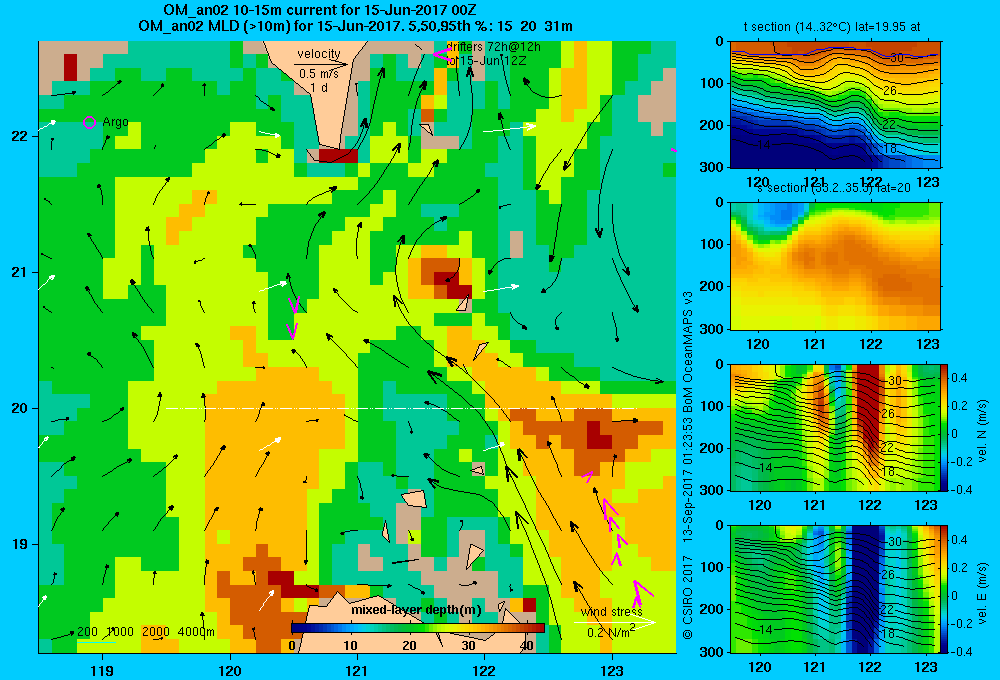Click the northward velocity section panel
Viewport: 1000px width, 680px height.
[x=835, y=427]
